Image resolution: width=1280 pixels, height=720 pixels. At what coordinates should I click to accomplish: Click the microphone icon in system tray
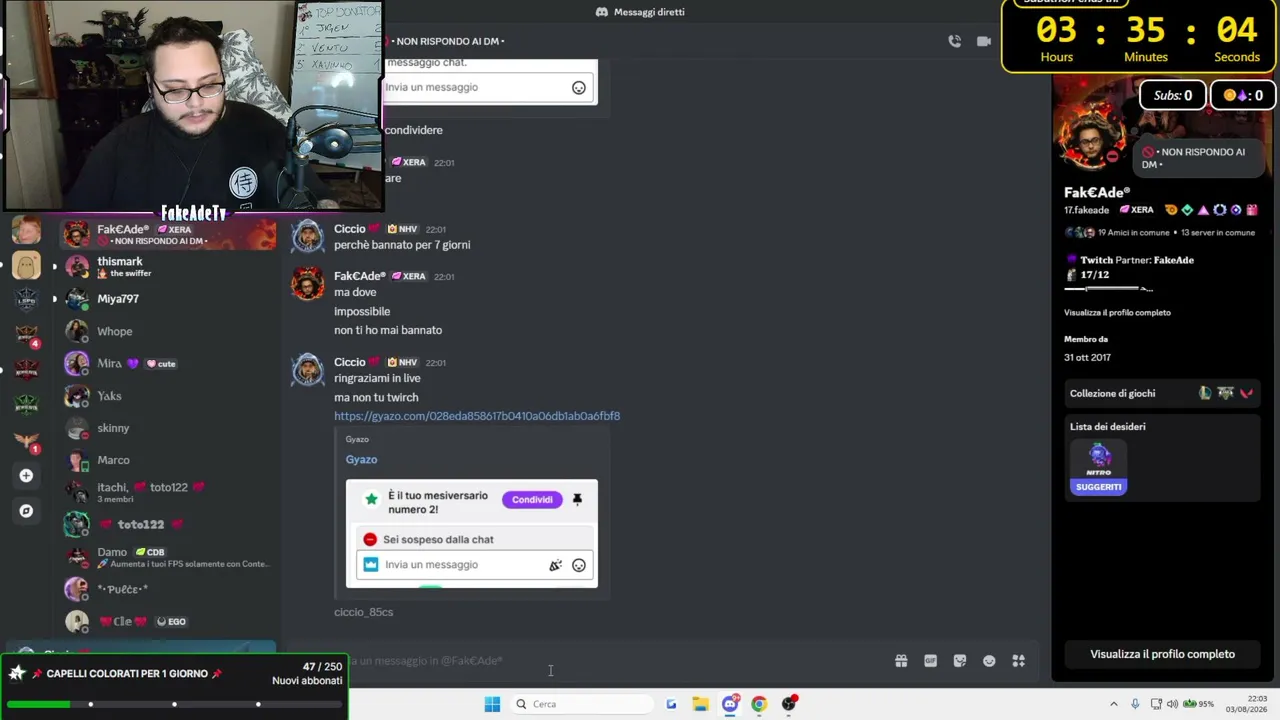click(1135, 704)
